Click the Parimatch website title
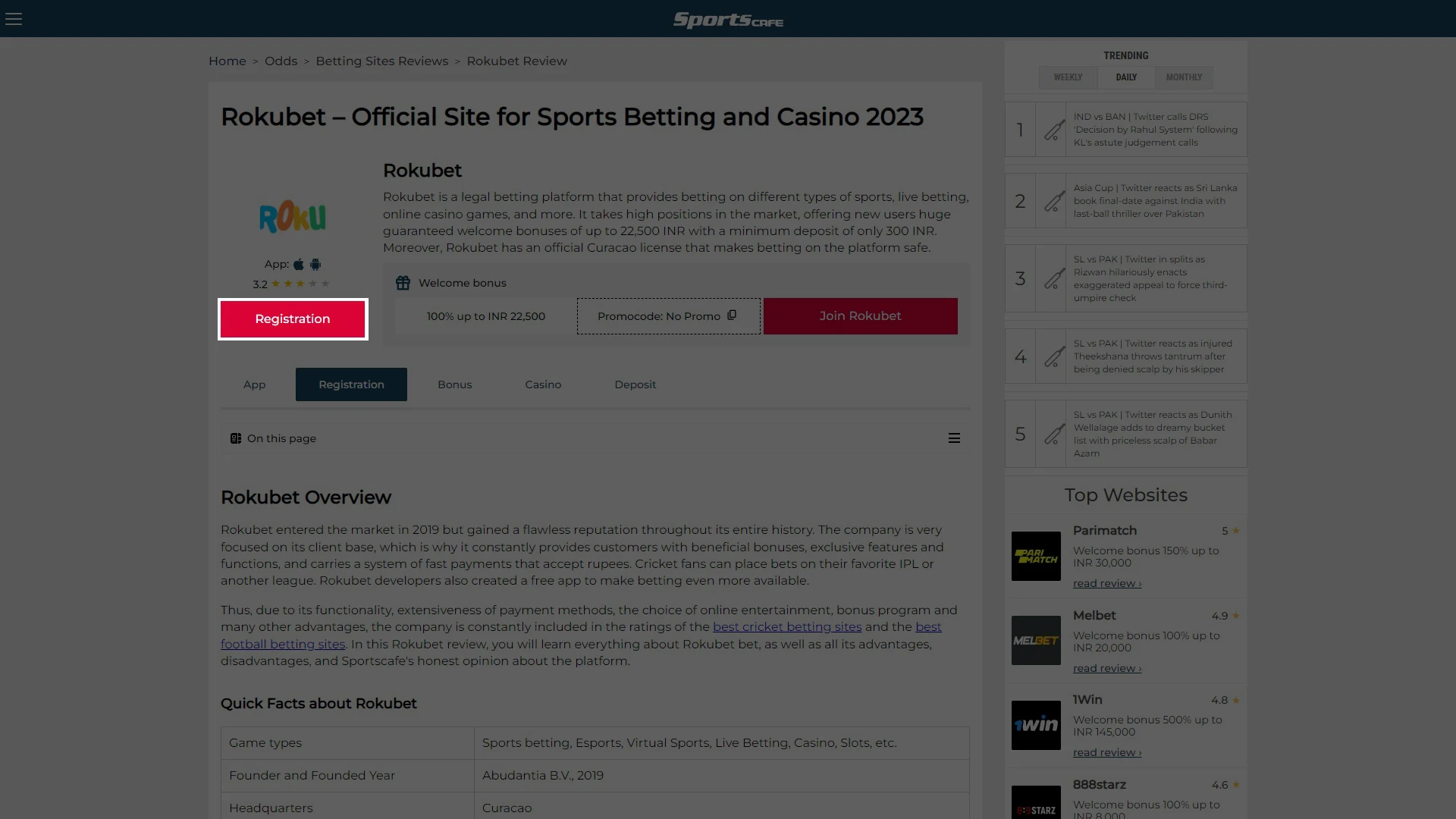 tap(1105, 531)
